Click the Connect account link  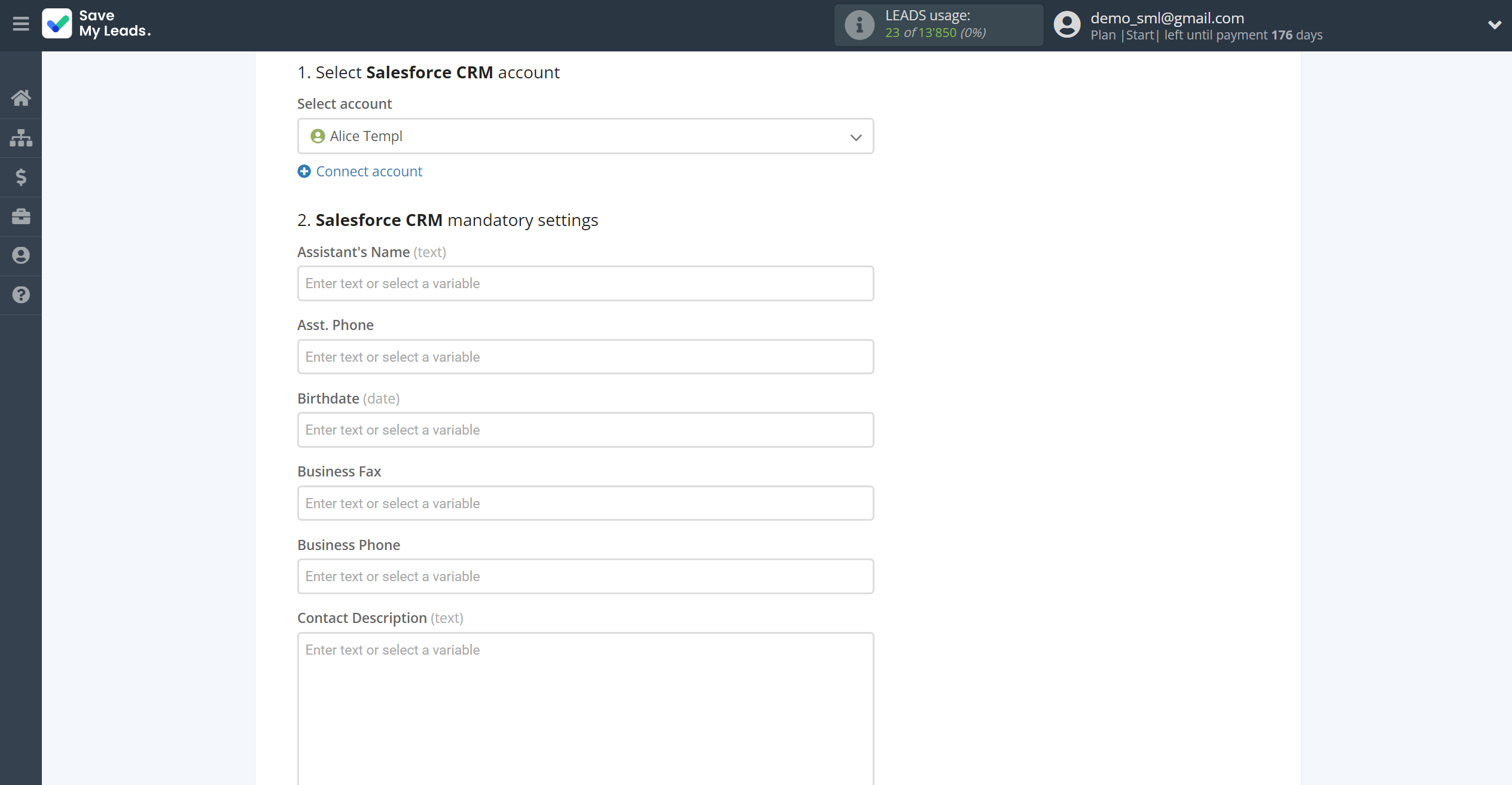(369, 172)
